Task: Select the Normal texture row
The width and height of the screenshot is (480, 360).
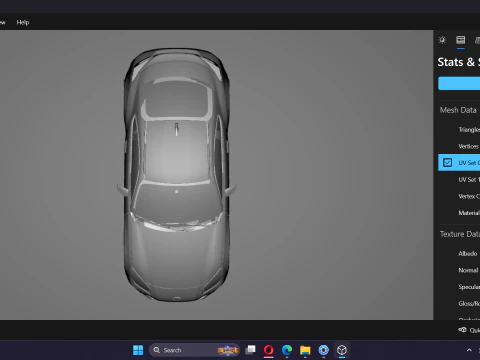Action: pos(459,270)
